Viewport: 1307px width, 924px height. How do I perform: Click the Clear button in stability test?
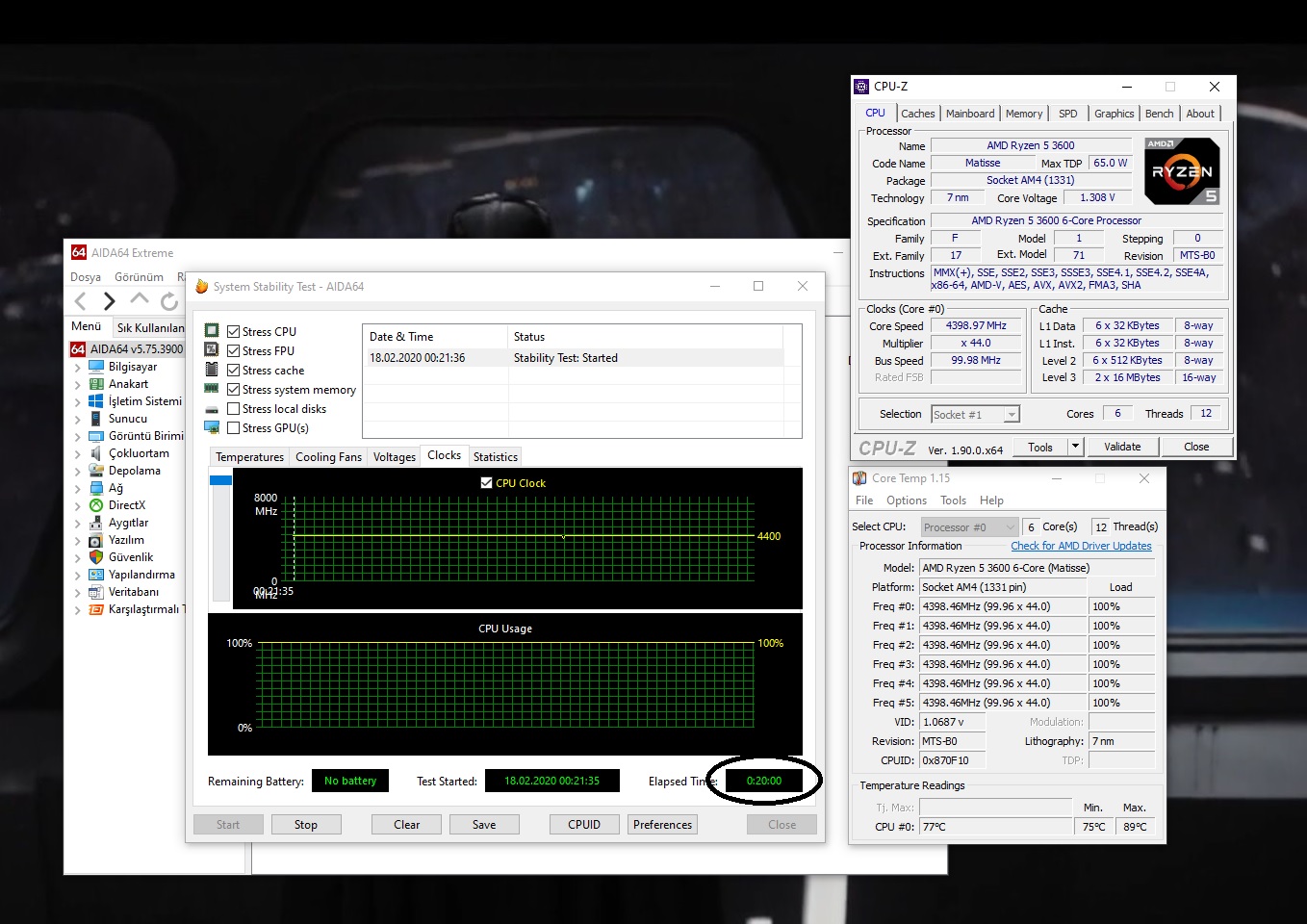pyautogui.click(x=407, y=825)
